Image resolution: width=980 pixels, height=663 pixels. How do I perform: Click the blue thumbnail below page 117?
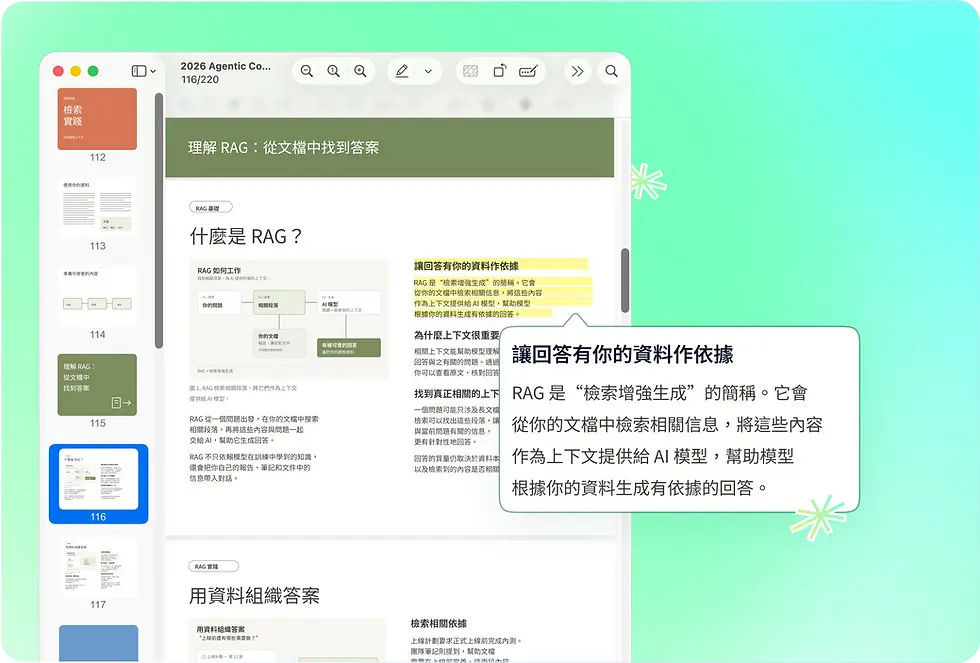(98, 643)
